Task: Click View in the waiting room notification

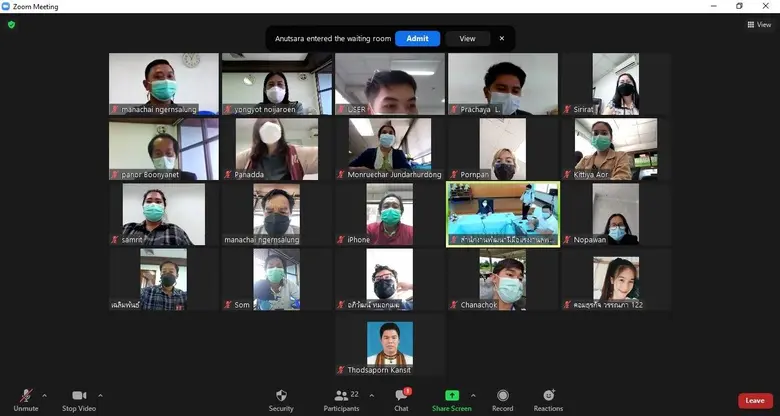Action: pyautogui.click(x=467, y=38)
